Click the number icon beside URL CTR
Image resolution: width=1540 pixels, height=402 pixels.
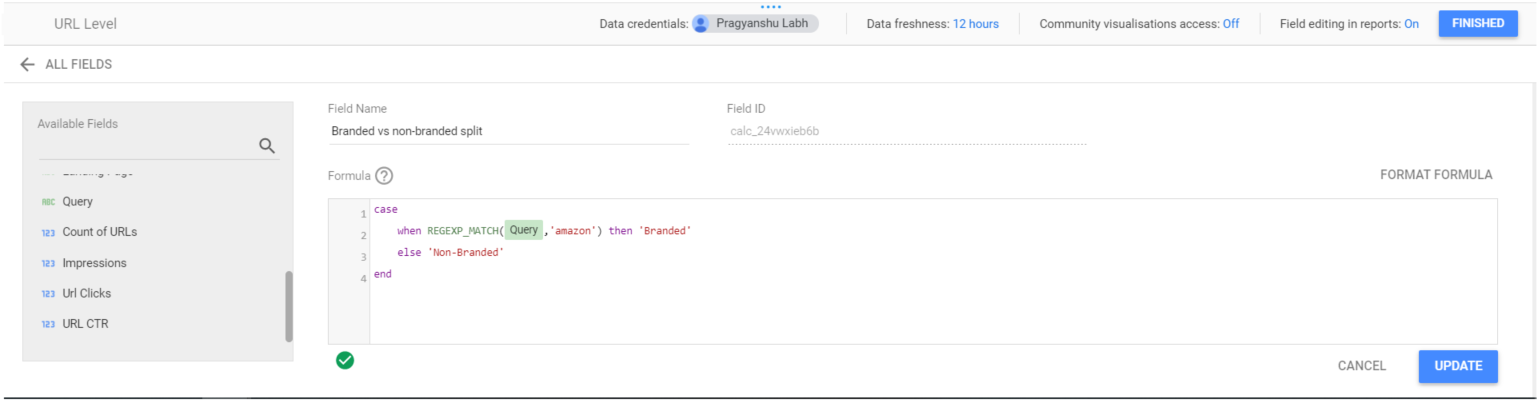(48, 325)
